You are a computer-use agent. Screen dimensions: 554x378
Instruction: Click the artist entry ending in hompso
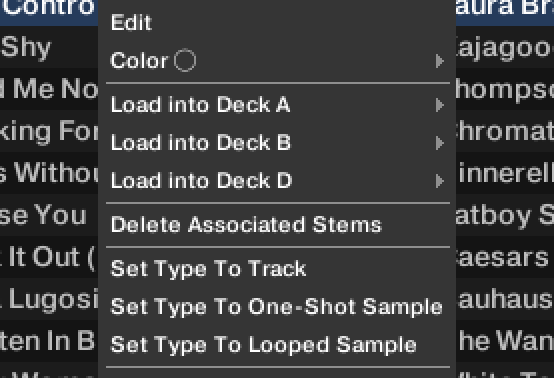click(x=505, y=89)
